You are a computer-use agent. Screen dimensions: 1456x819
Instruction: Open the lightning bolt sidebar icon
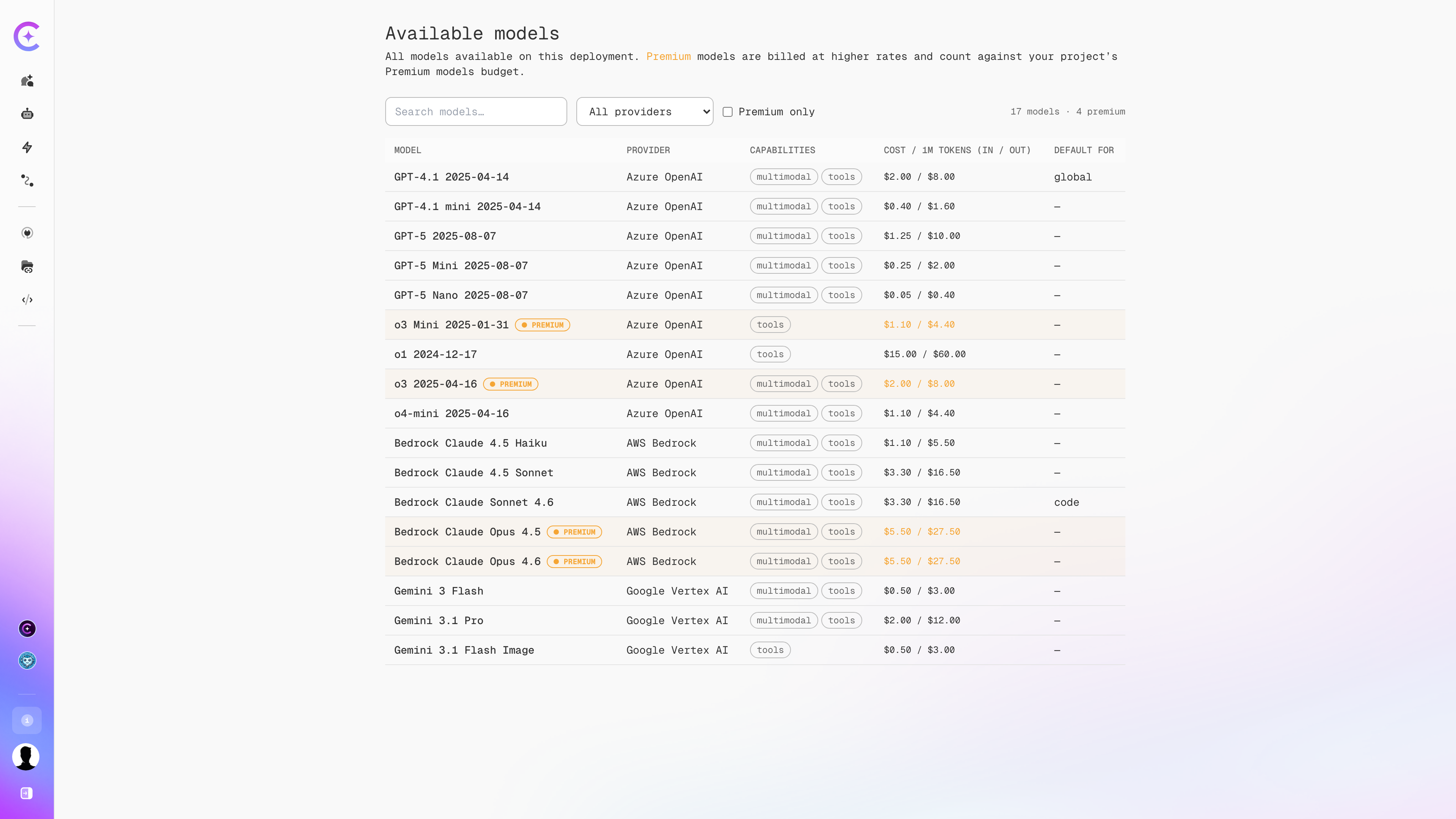(x=27, y=147)
